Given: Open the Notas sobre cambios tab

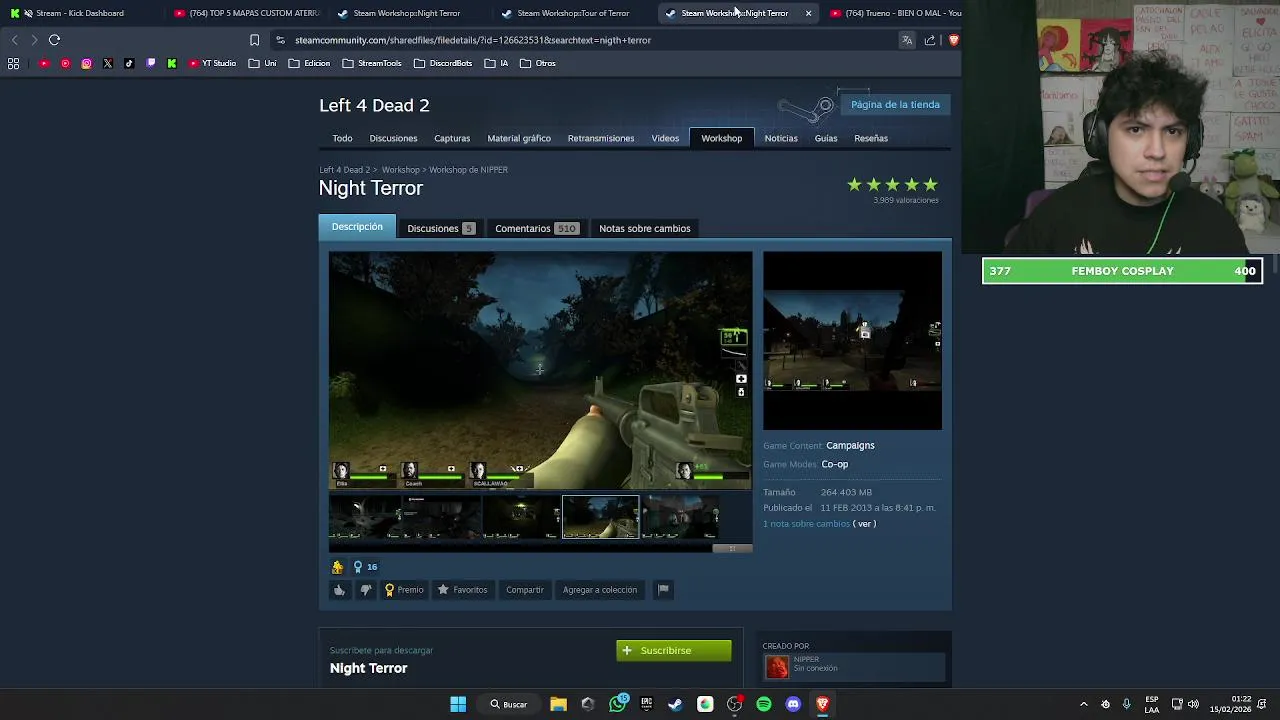Looking at the screenshot, I should [x=645, y=228].
